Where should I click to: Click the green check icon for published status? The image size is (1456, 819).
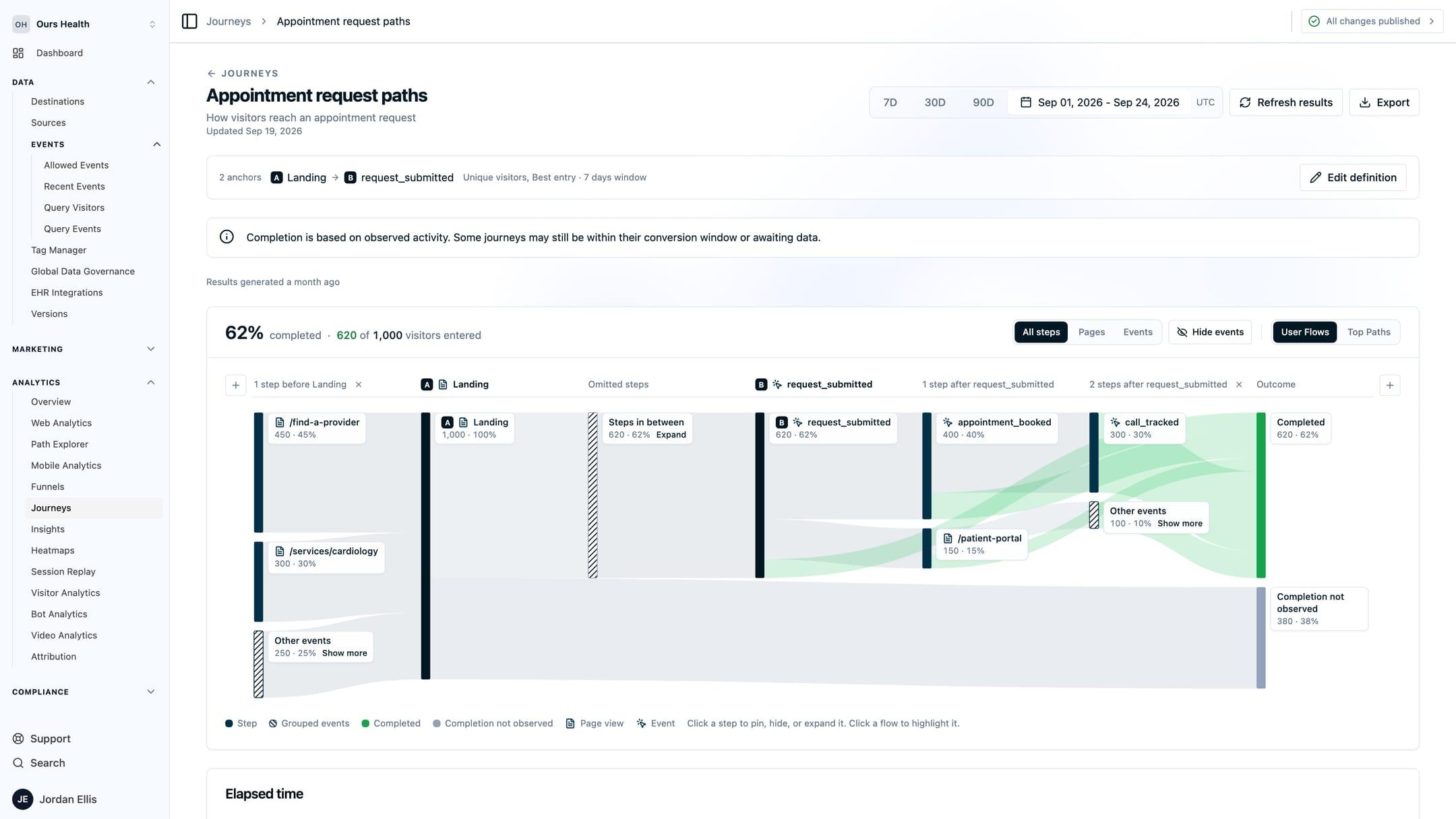[1314, 22]
